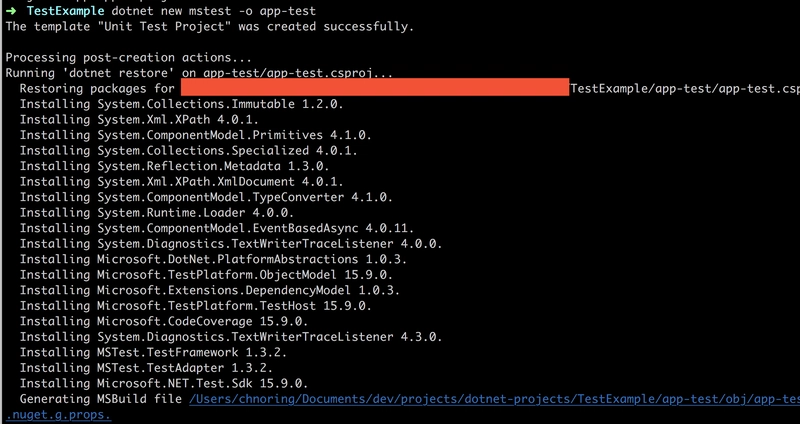Click the Installing Microsoft.DotNet.PlatformAbstractions 1.0.3 line
Image resolution: width=800 pixels, height=424 pixels.
213,259
